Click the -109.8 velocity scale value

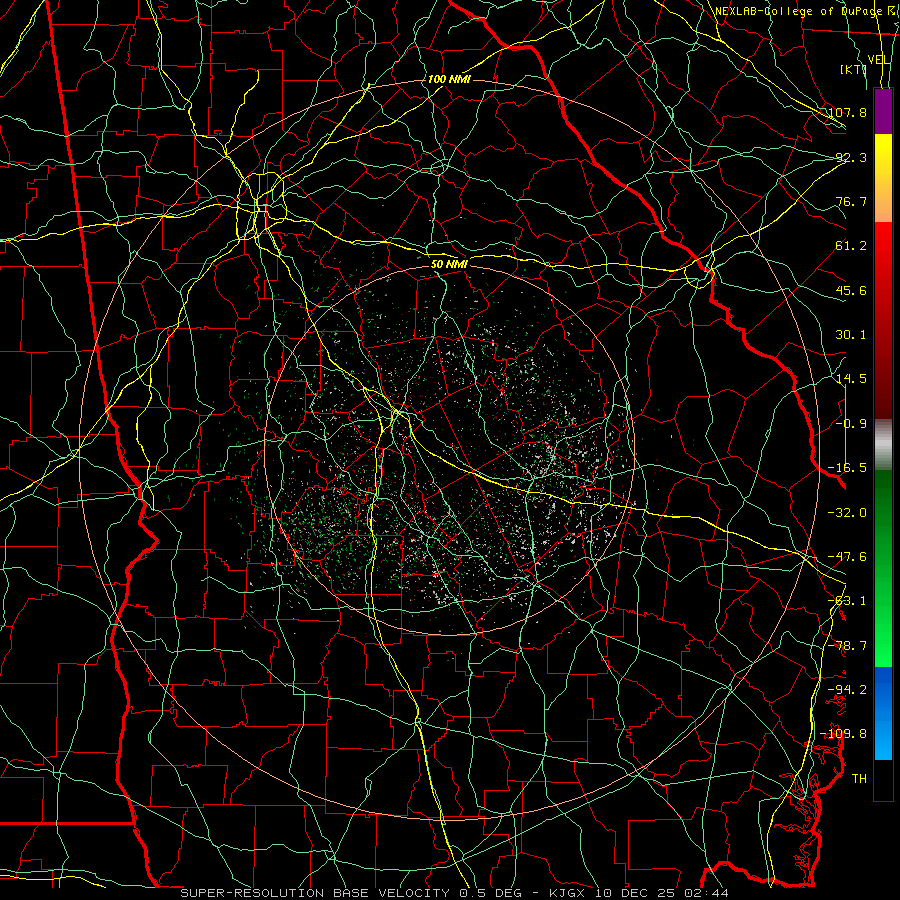point(844,734)
